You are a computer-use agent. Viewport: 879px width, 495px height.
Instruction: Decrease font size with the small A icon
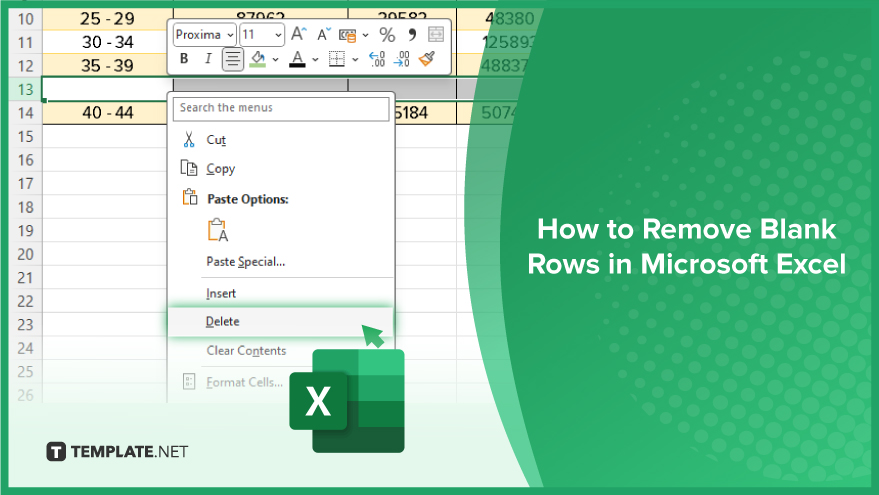point(323,35)
